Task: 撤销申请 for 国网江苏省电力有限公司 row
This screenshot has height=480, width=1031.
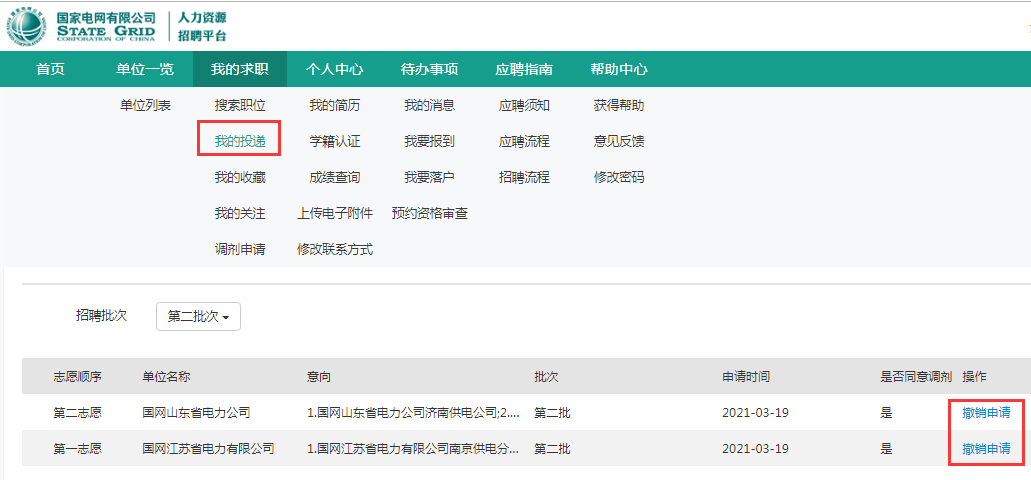Action: pyautogui.click(x=985, y=448)
